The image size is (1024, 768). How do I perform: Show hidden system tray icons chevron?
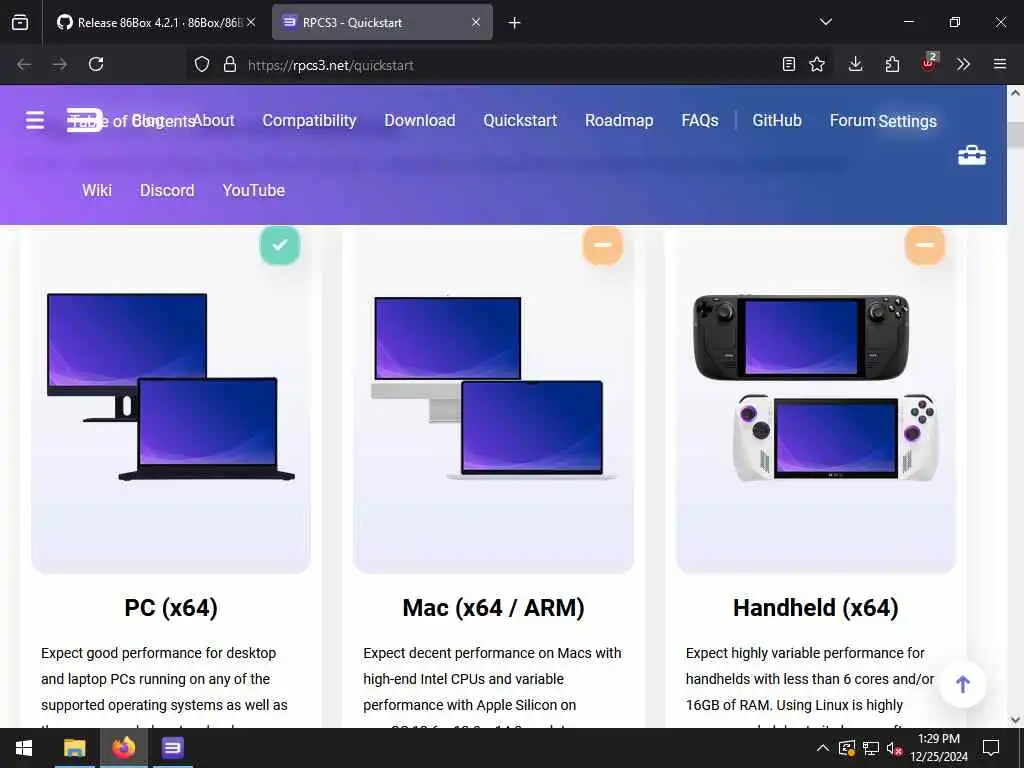[x=823, y=748]
